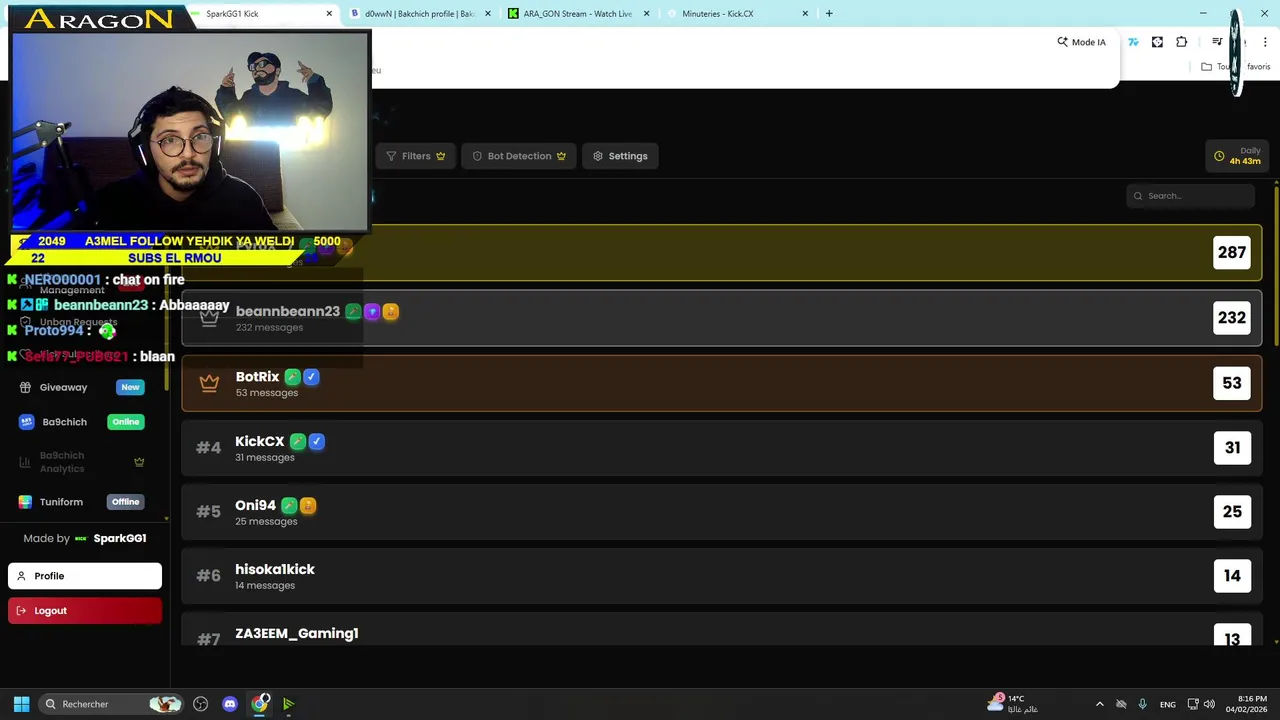Open Ba9chich Analytics in the sidebar
1280x720 pixels.
click(62, 462)
